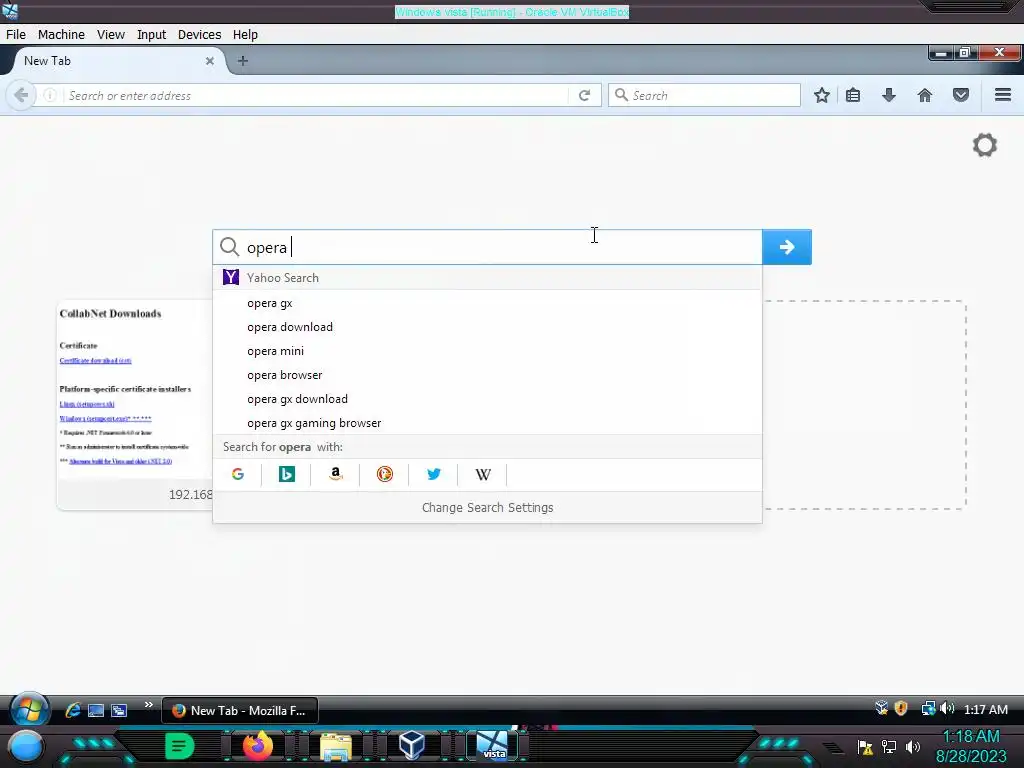Open the VirtualBox File menu
Image resolution: width=1024 pixels, height=768 pixels.
point(16,35)
